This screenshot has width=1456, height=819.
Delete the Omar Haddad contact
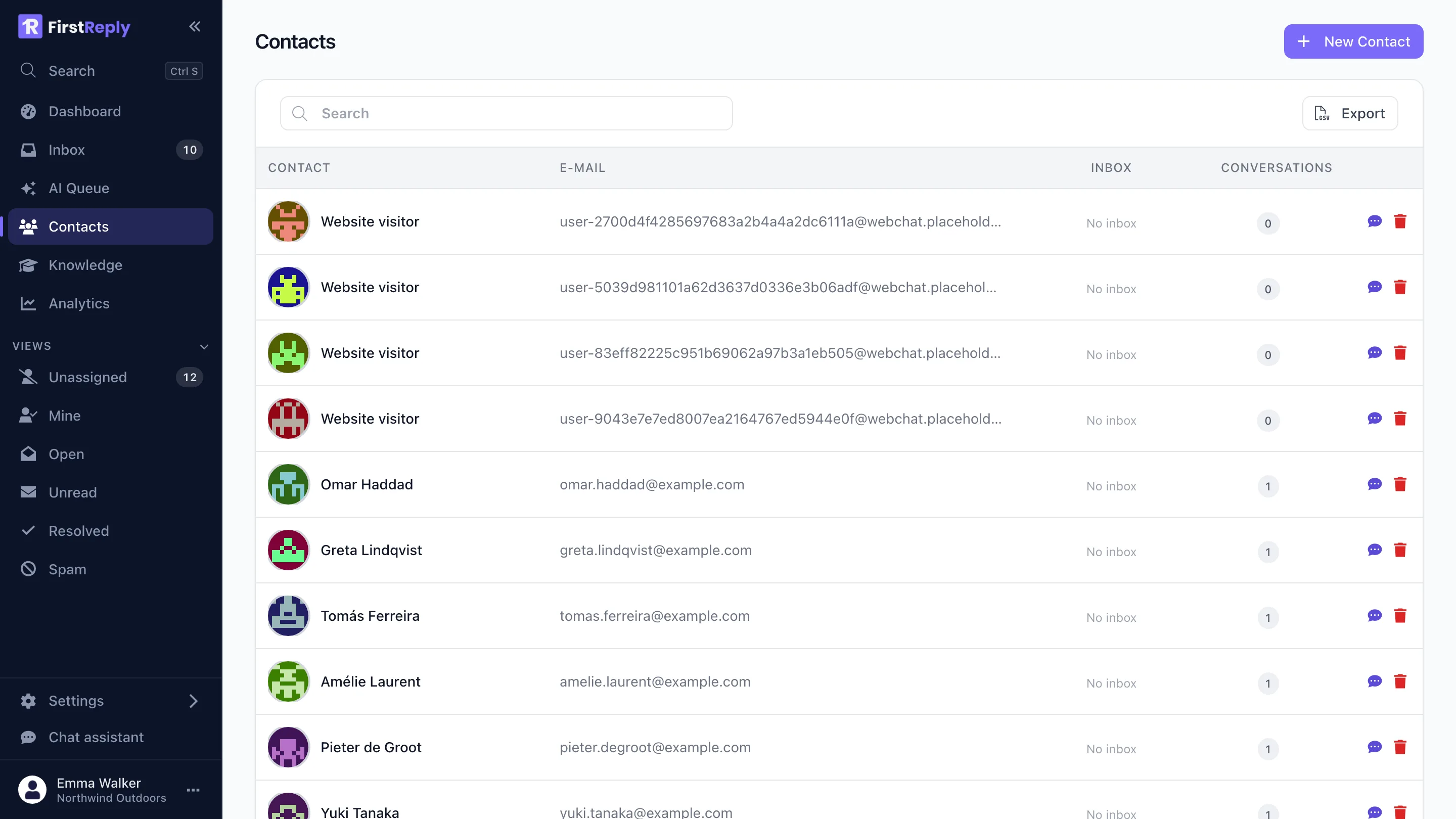(x=1400, y=484)
